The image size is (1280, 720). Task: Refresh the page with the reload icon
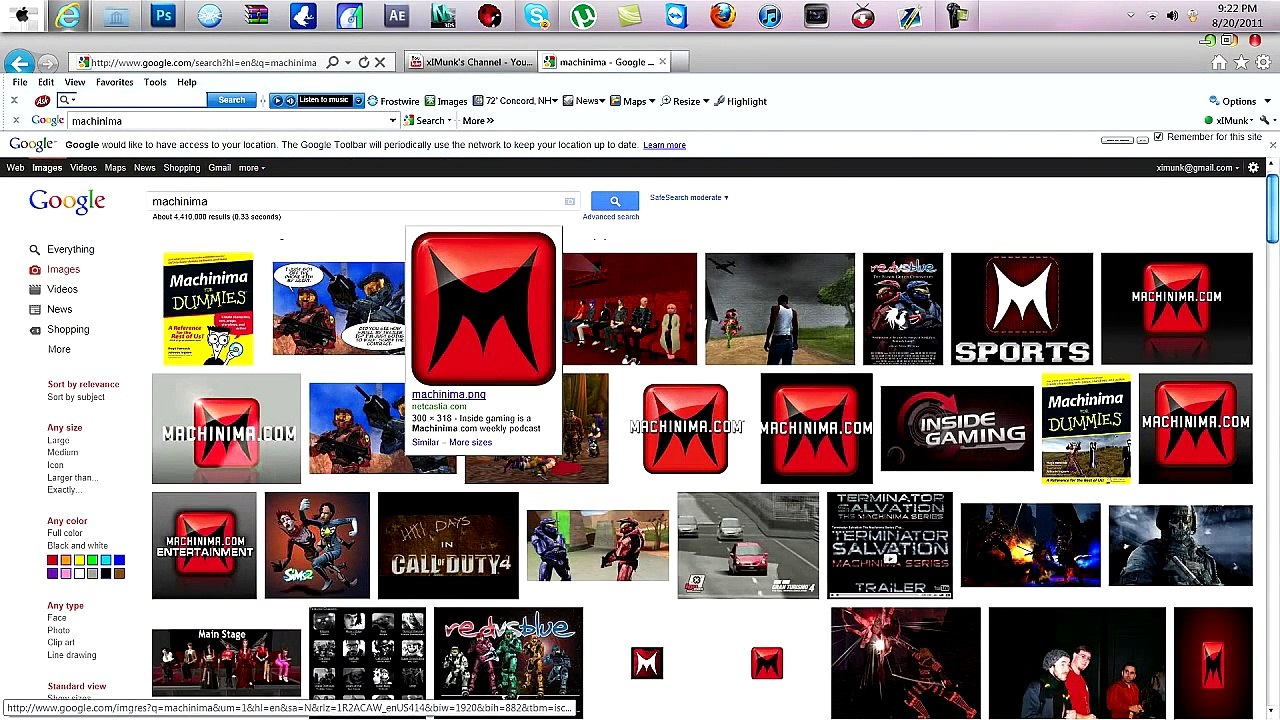tap(364, 62)
